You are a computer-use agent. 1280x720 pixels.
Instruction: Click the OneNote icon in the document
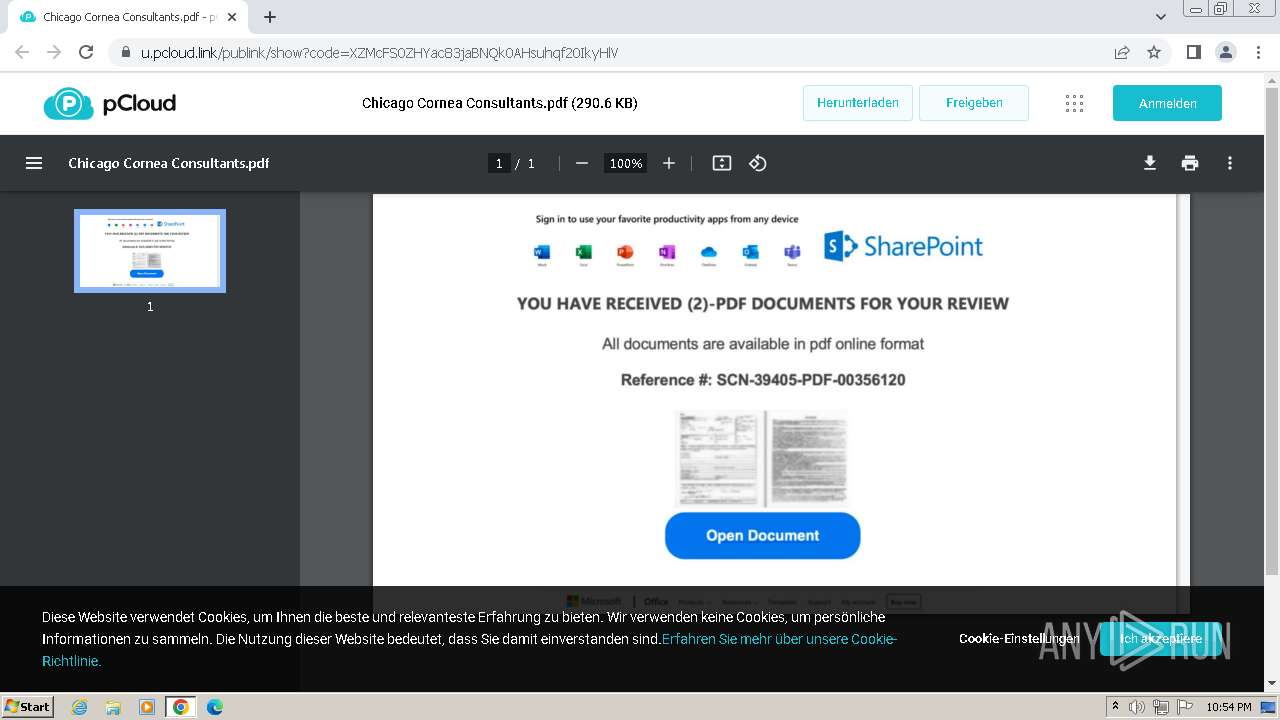coord(667,252)
